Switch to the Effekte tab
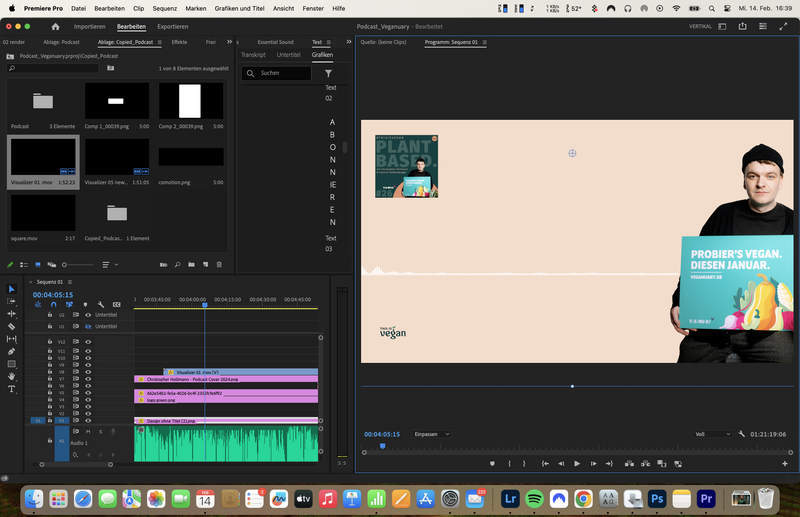The width and height of the screenshot is (800, 517). [179, 42]
